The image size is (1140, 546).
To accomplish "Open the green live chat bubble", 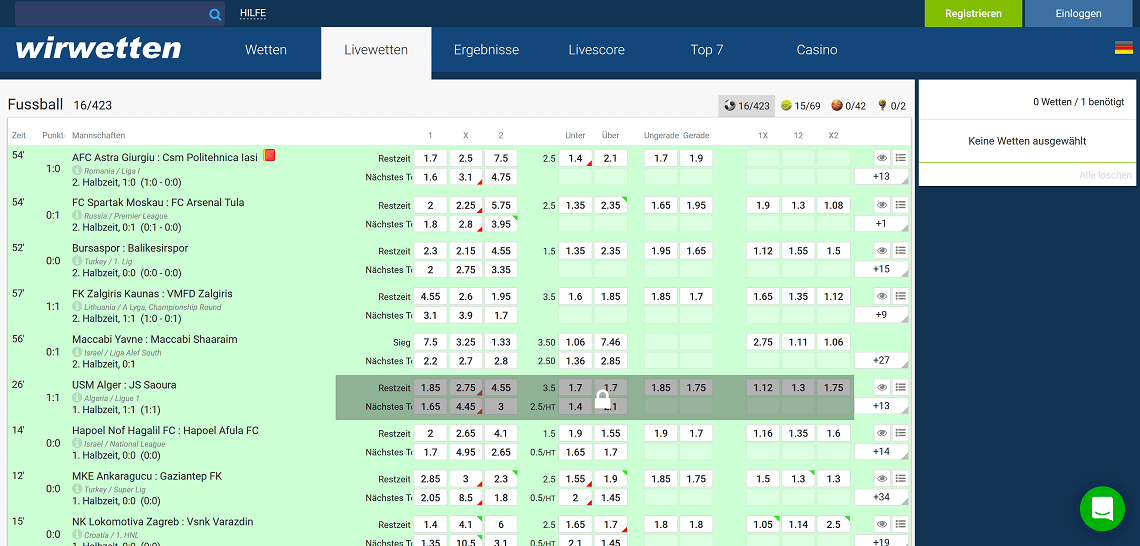I will pyautogui.click(x=1102, y=508).
